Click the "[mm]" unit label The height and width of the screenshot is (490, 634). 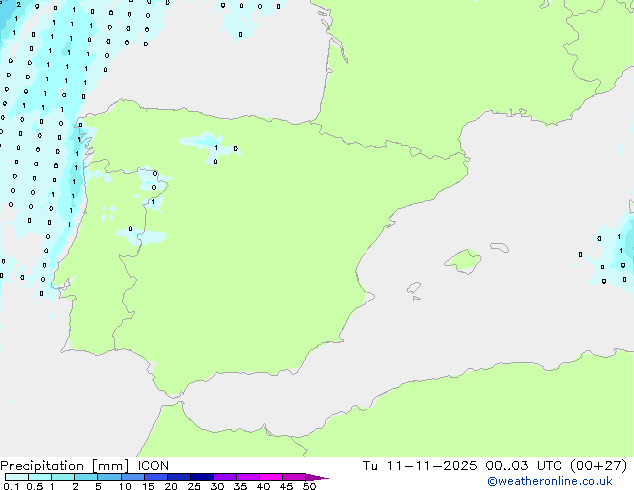tap(110, 466)
